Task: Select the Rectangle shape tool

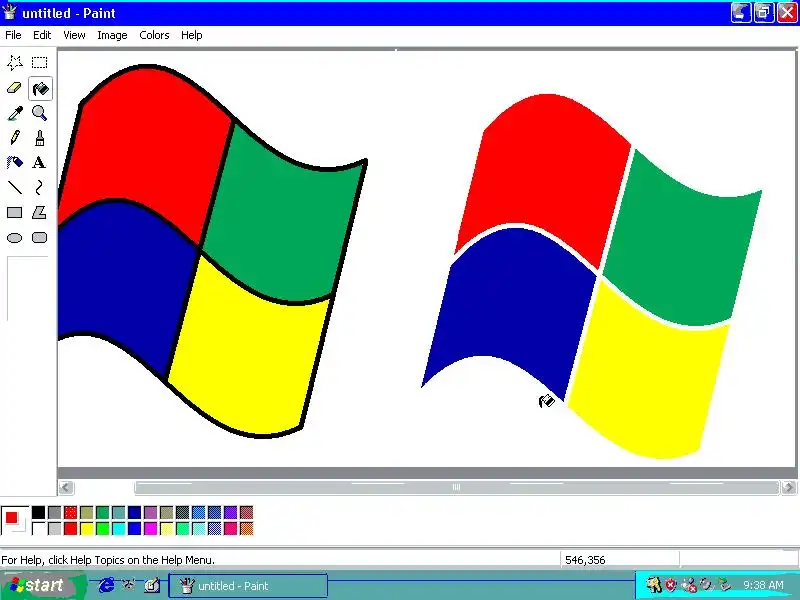Action: pos(15,213)
